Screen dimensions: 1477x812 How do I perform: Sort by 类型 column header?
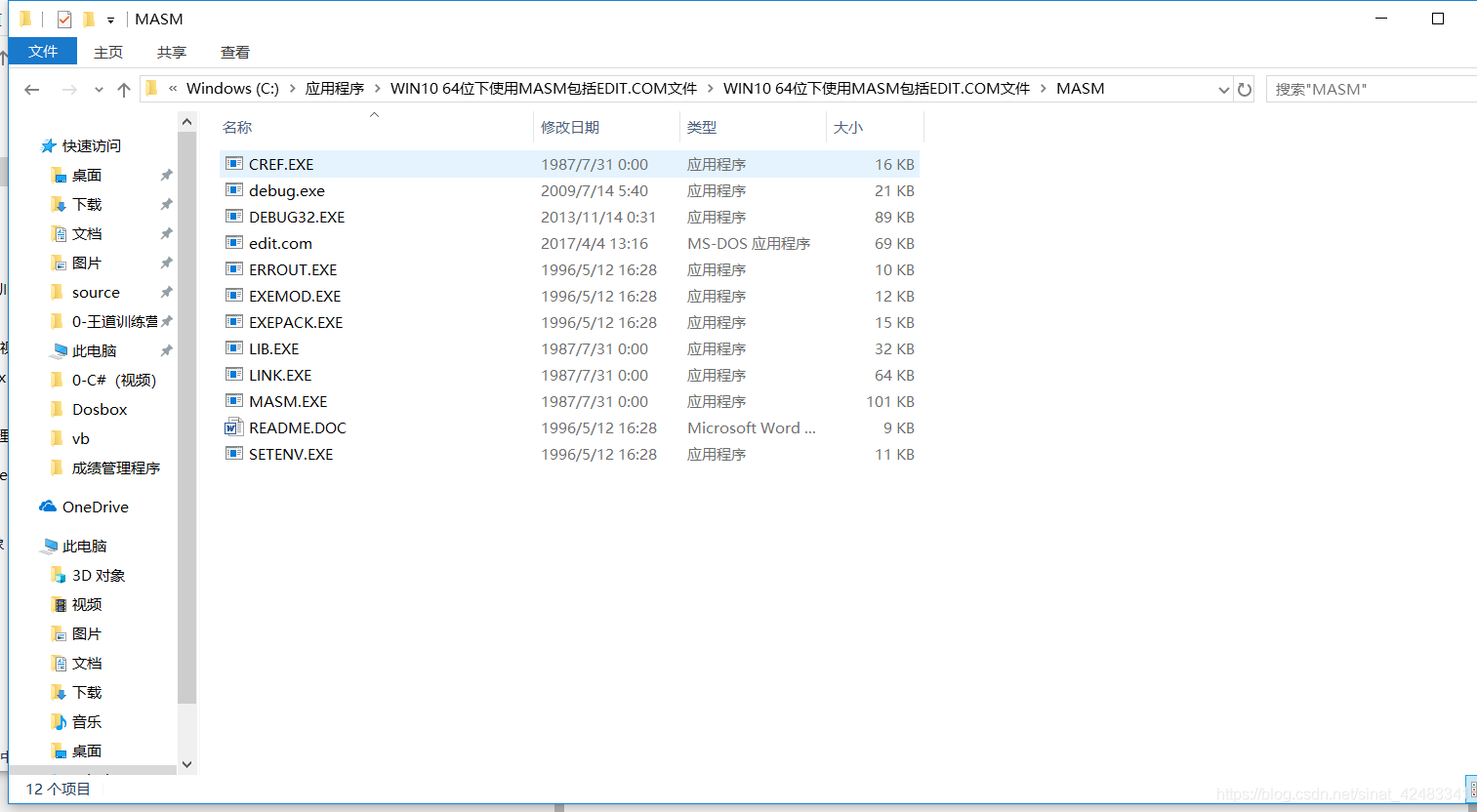tap(702, 128)
